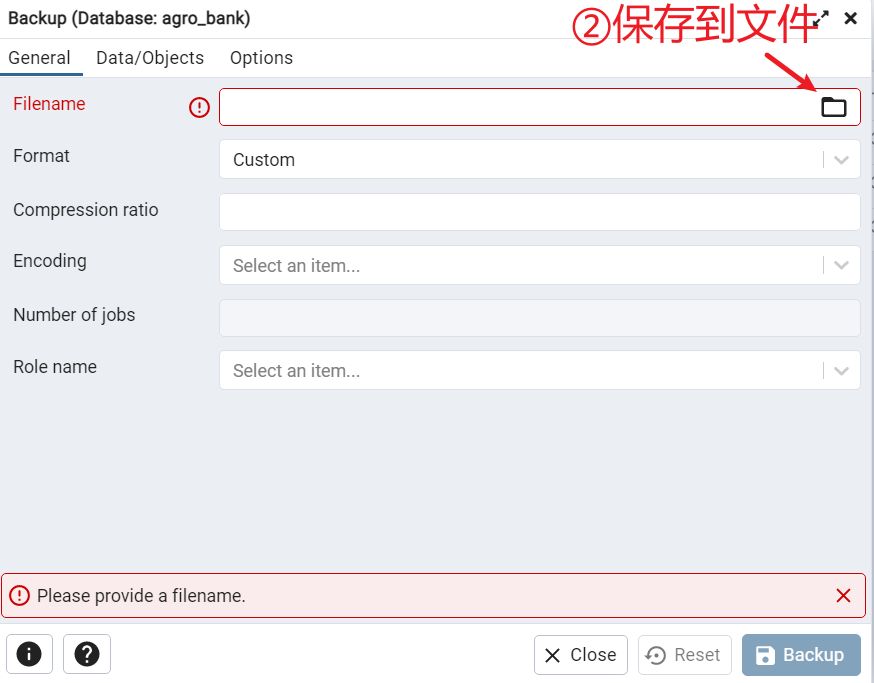Maximize the Backup dialog with the expand icon
The image size is (874, 683).
[820, 18]
